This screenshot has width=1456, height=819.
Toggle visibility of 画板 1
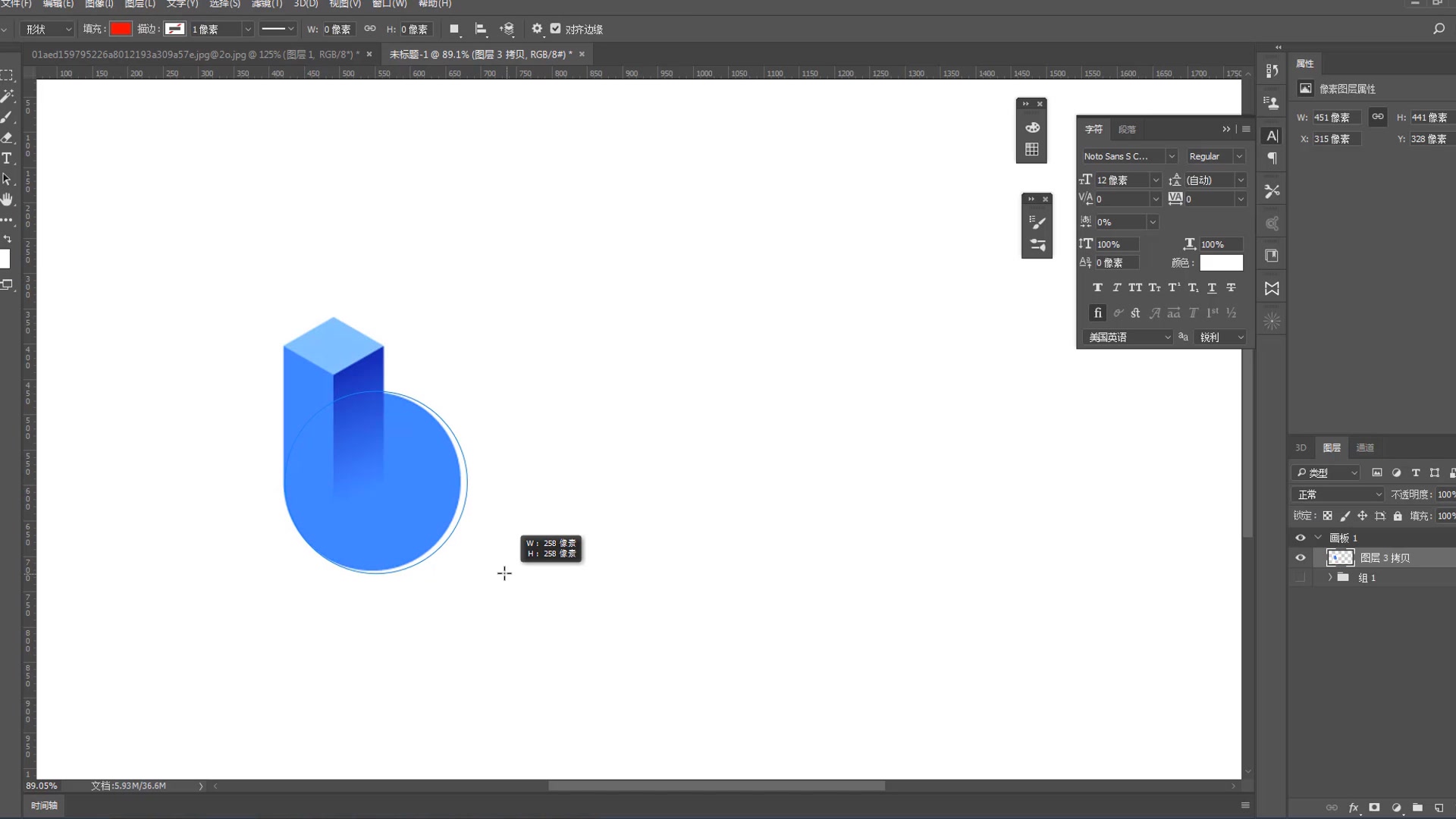coord(1301,538)
